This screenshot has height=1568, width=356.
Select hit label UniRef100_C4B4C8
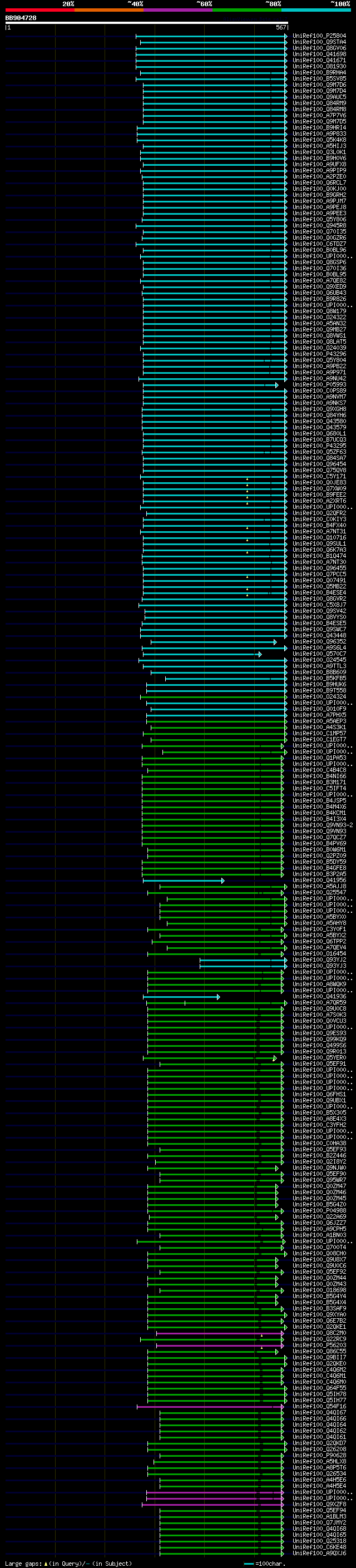319,770
